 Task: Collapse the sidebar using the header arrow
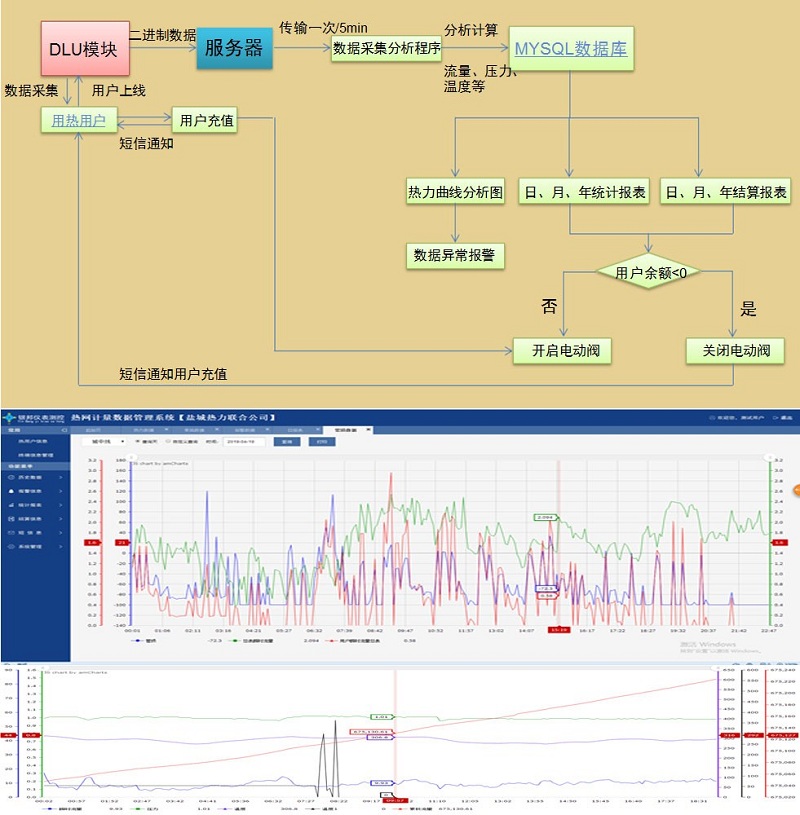click(x=63, y=430)
